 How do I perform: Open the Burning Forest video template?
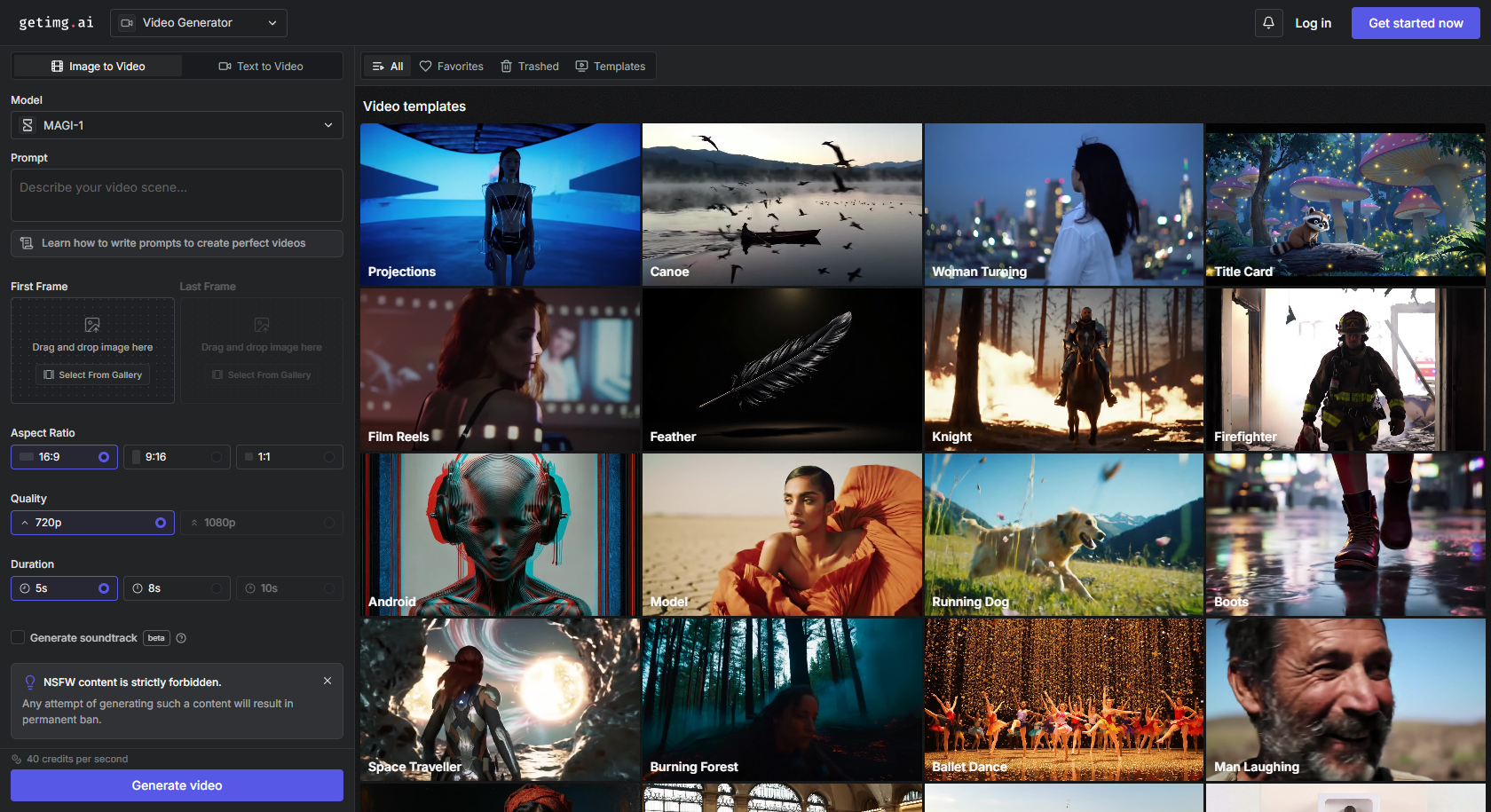click(782, 699)
